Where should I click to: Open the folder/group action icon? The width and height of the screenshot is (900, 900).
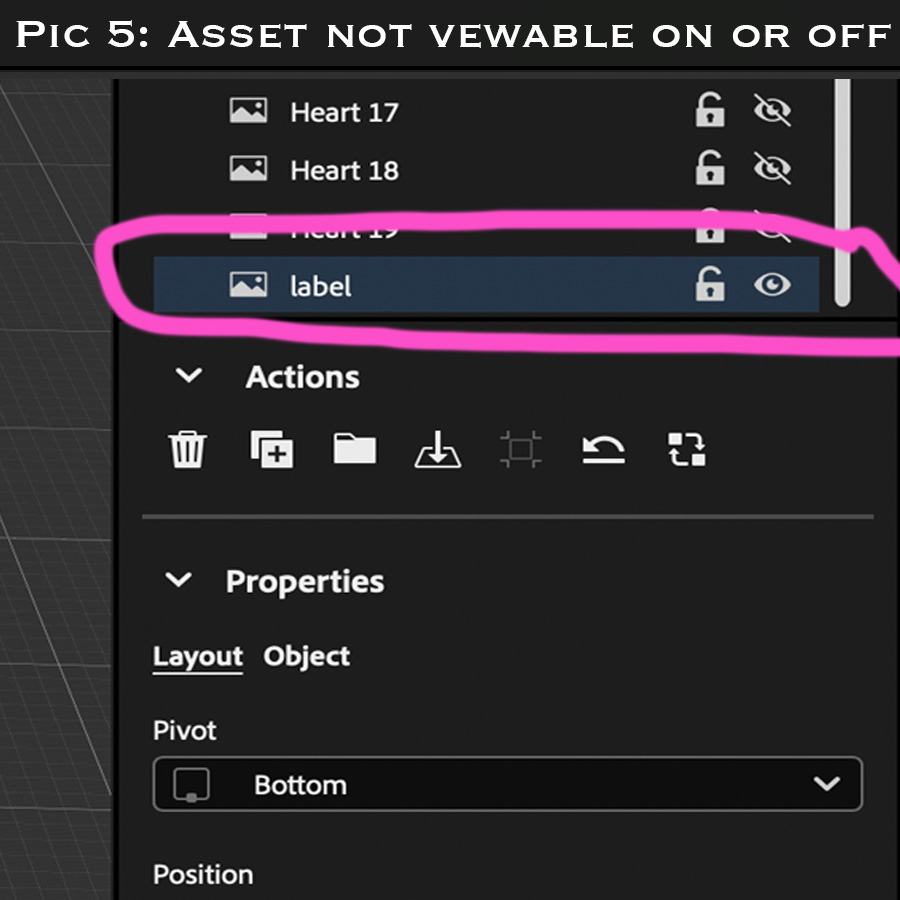tap(353, 449)
